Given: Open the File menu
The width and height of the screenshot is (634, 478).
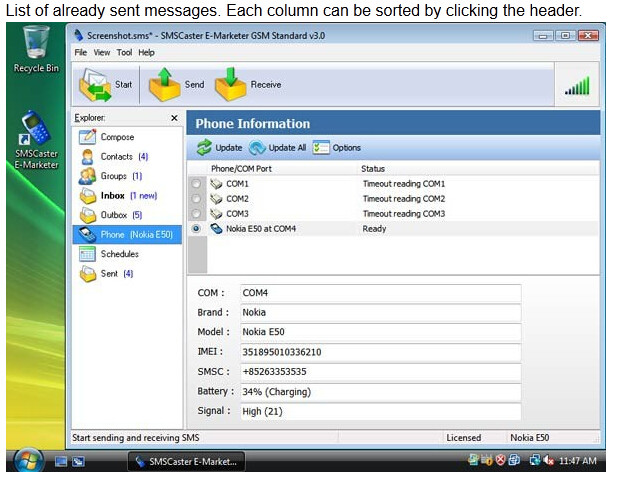Looking at the screenshot, I should pos(80,52).
